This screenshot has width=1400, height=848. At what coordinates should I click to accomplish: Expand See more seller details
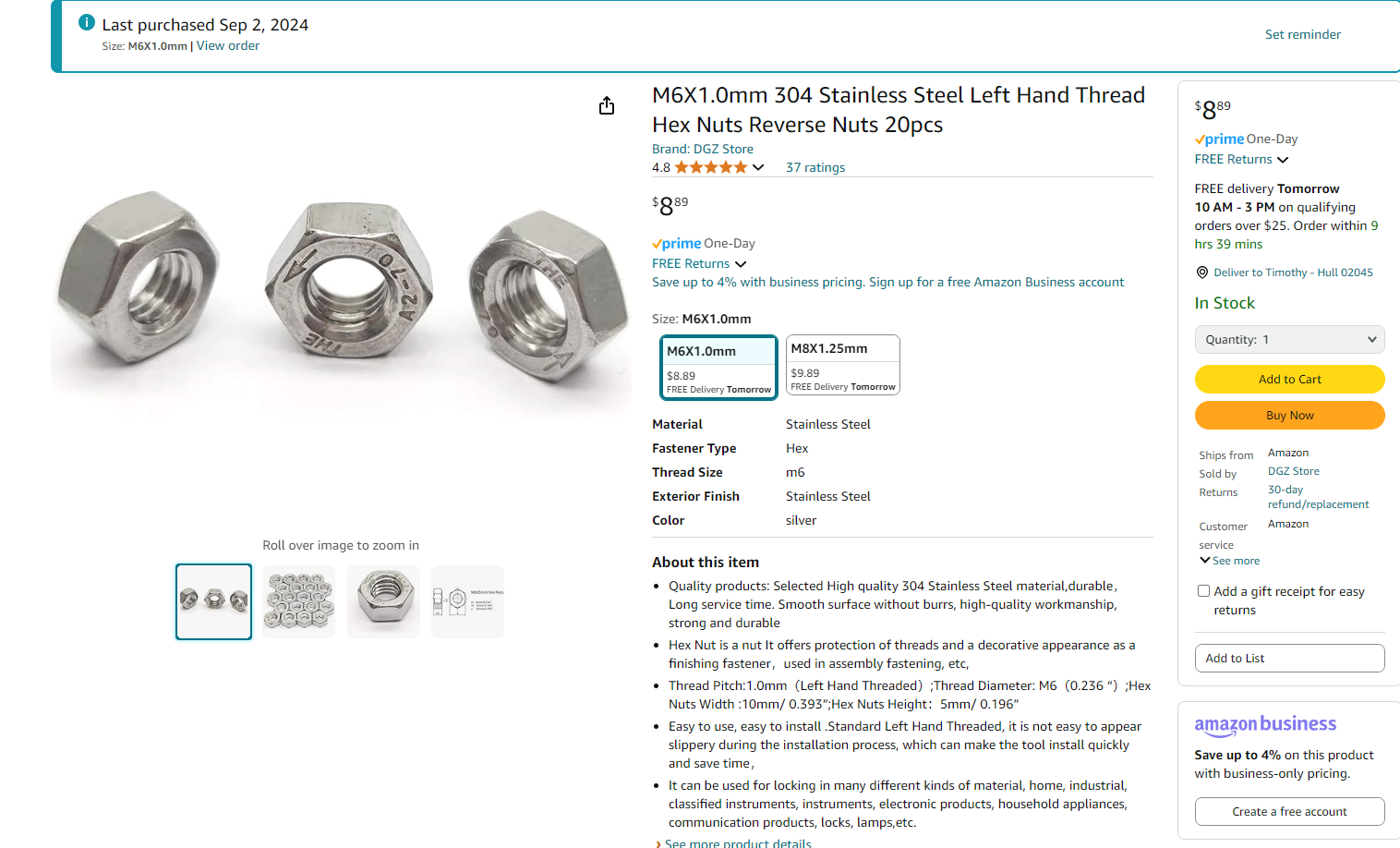tap(1229, 561)
